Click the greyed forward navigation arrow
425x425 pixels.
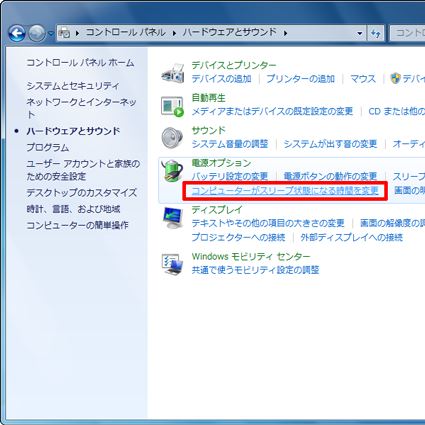37,33
